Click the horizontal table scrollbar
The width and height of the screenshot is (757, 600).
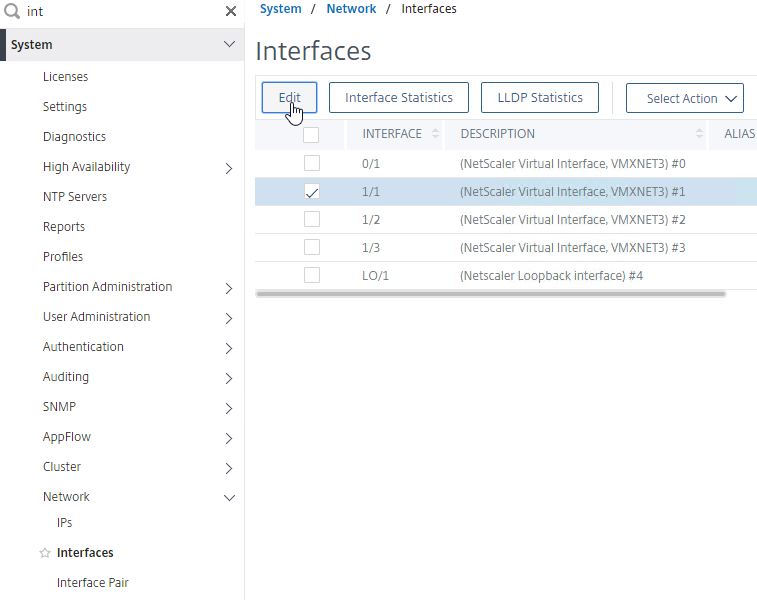[x=491, y=294]
